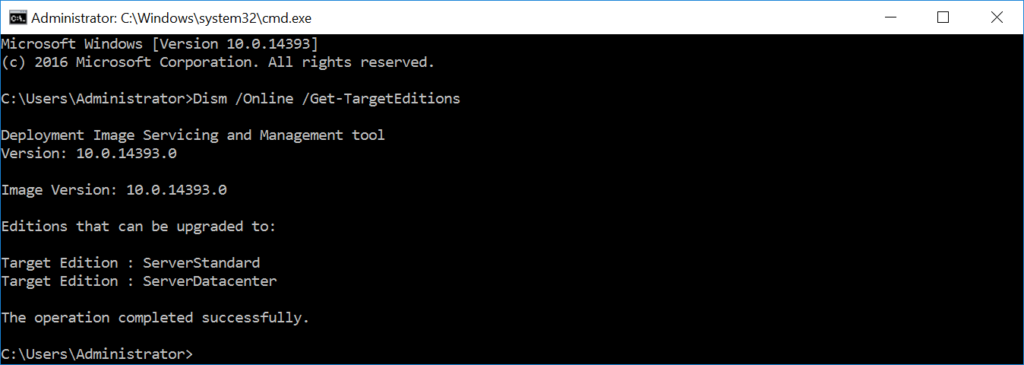Click the Editions that can be upgraded line
Viewport: 1024px width, 365px height.
pyautogui.click(x=139, y=227)
